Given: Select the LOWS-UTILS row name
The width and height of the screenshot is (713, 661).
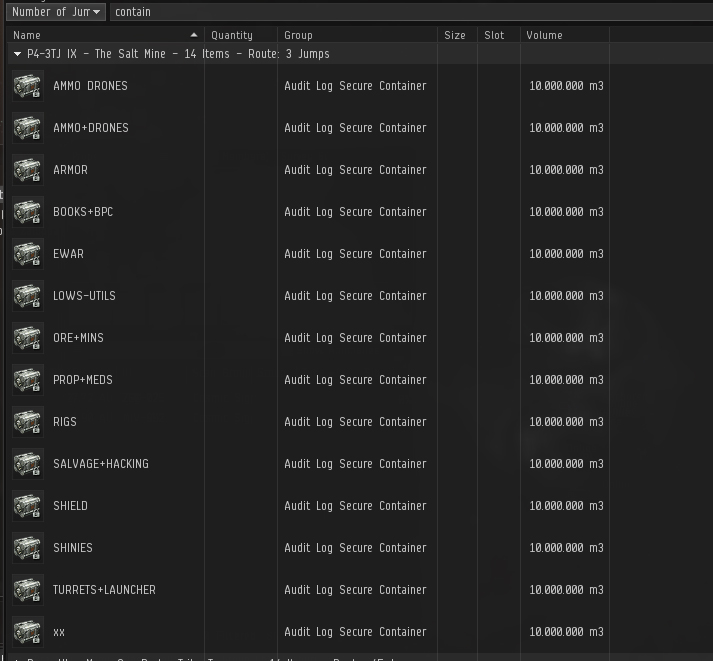Looking at the screenshot, I should click(x=84, y=296).
